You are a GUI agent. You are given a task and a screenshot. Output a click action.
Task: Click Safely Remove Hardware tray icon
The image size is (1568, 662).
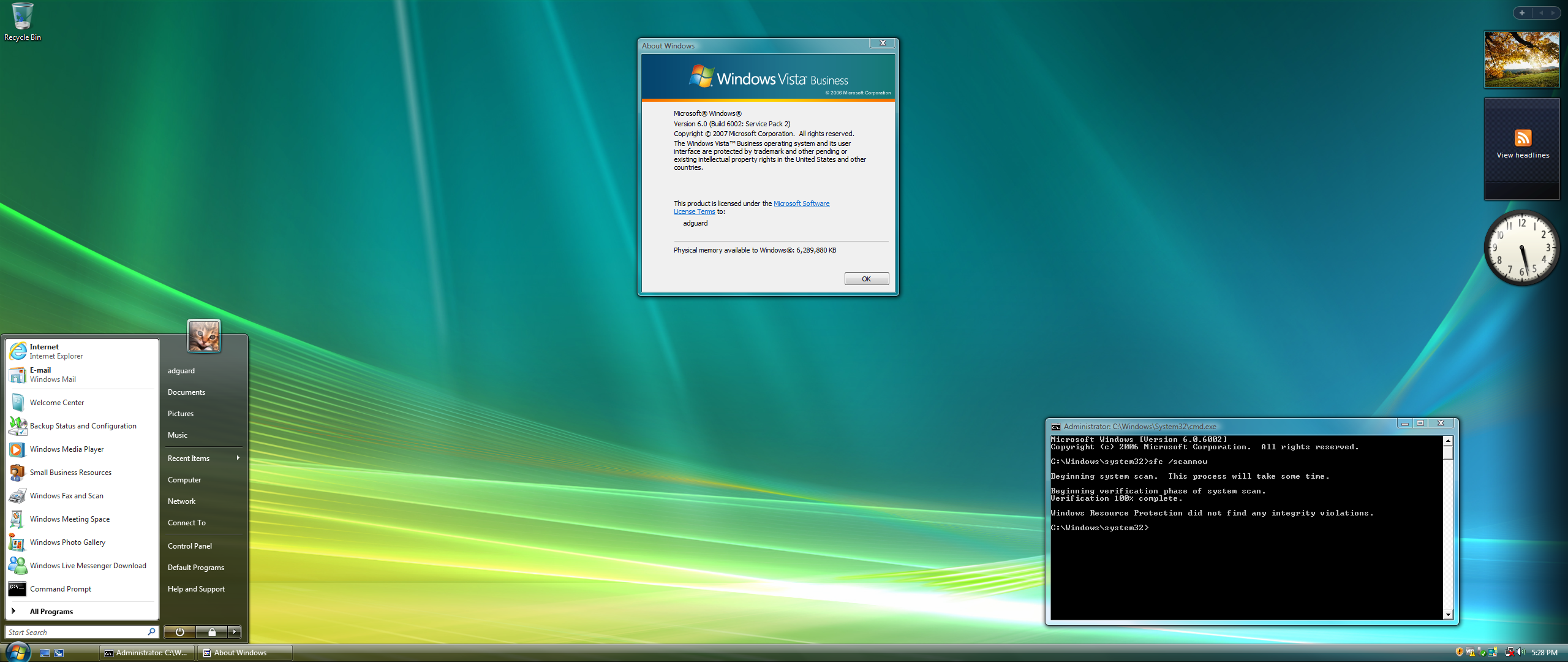point(1482,652)
